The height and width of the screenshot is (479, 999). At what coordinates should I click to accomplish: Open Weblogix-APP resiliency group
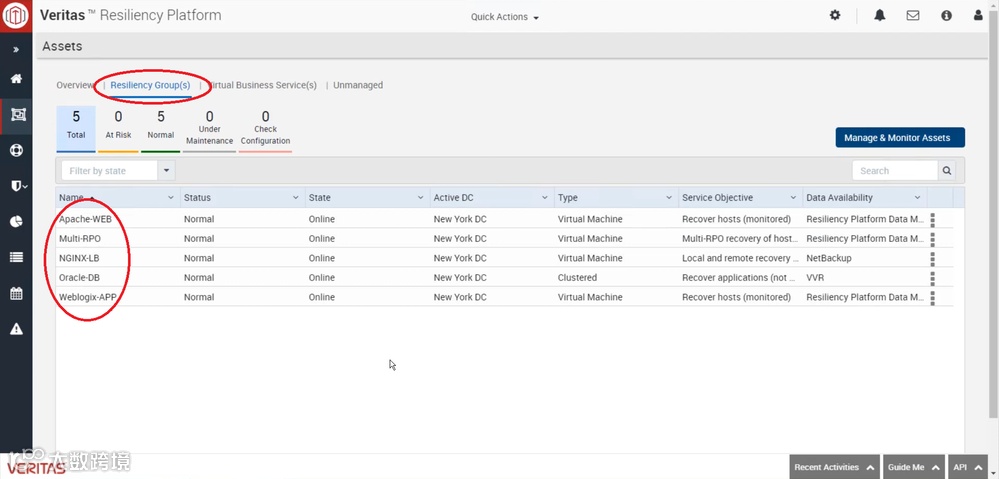tap(87, 297)
